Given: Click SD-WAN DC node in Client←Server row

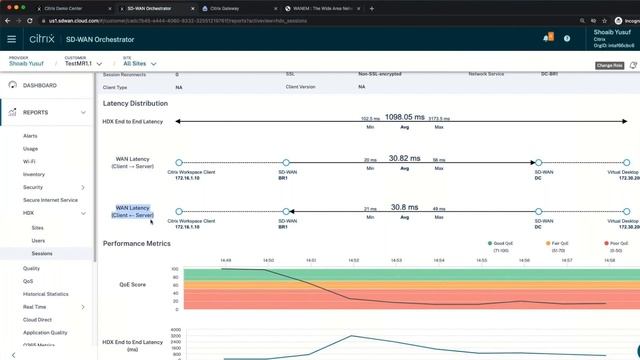Looking at the screenshot, I should click(x=539, y=211).
